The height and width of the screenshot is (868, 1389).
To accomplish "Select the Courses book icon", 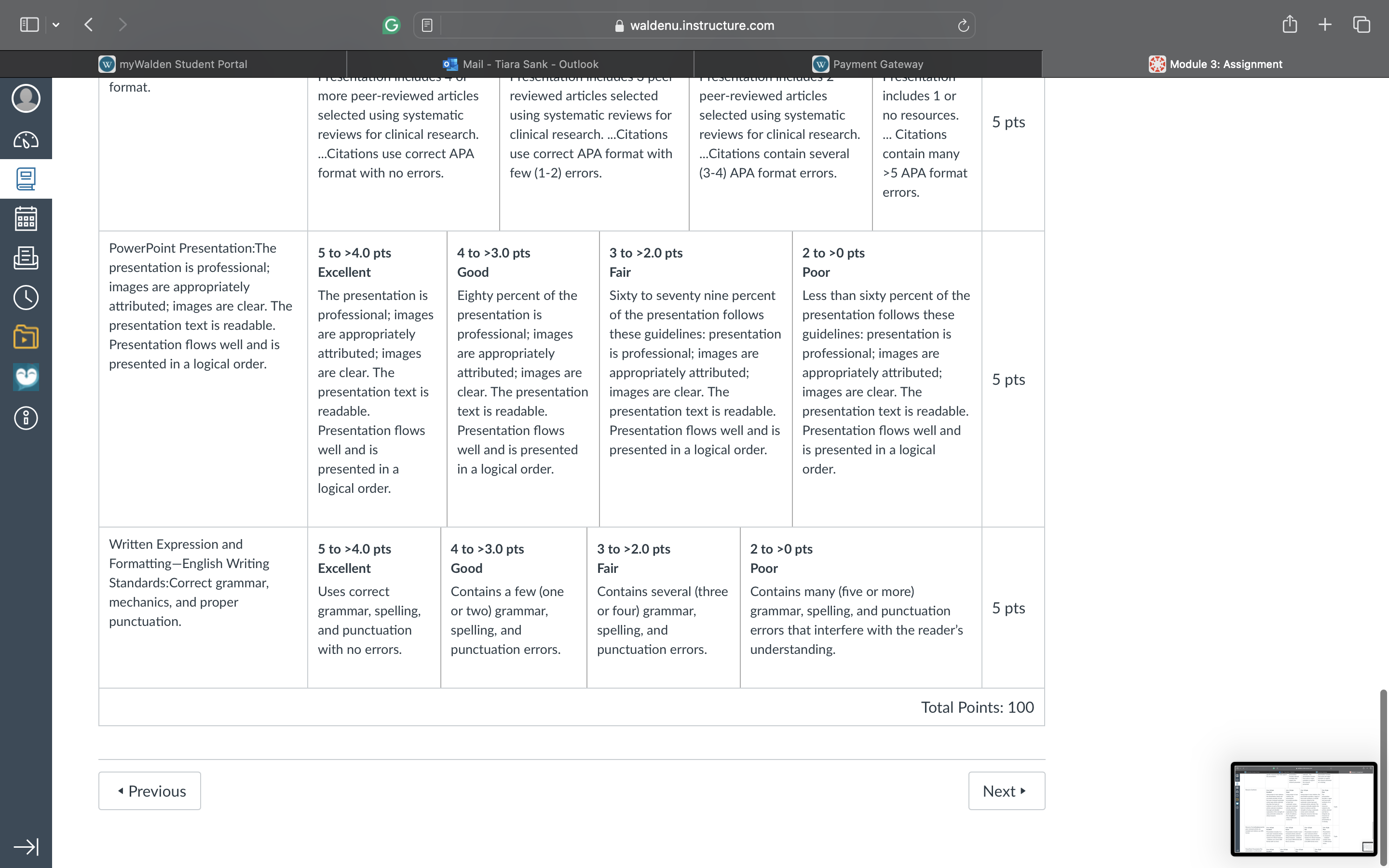I will point(26,179).
